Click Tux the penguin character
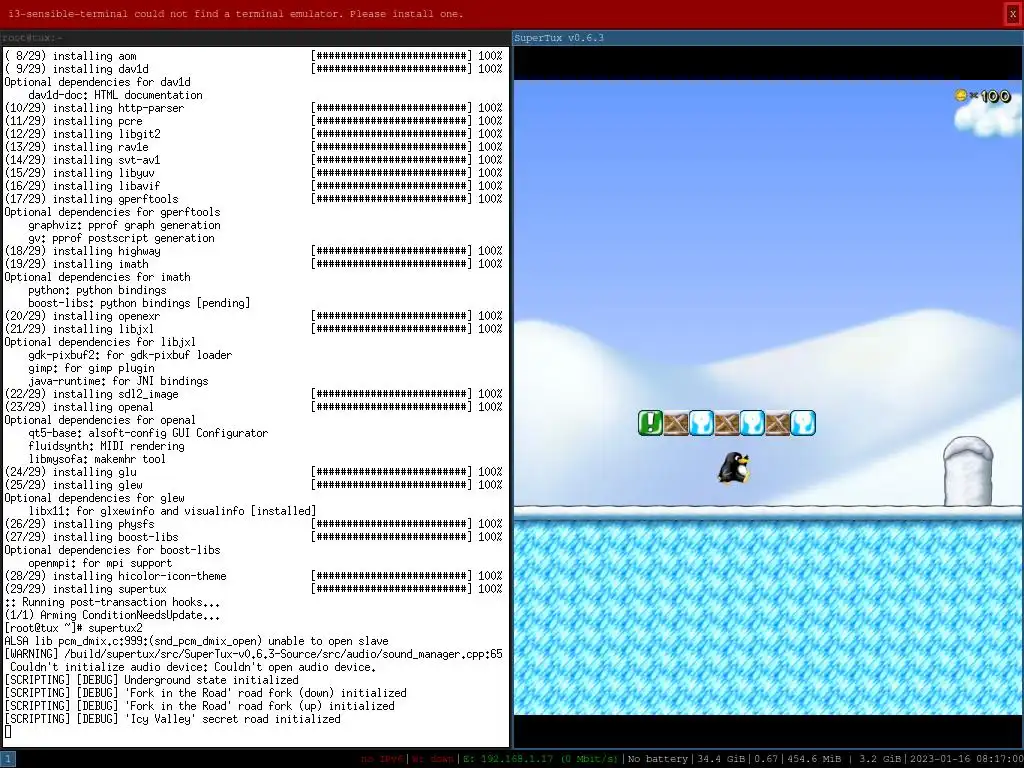Screen dimensions: 1024x768 (x=733, y=468)
